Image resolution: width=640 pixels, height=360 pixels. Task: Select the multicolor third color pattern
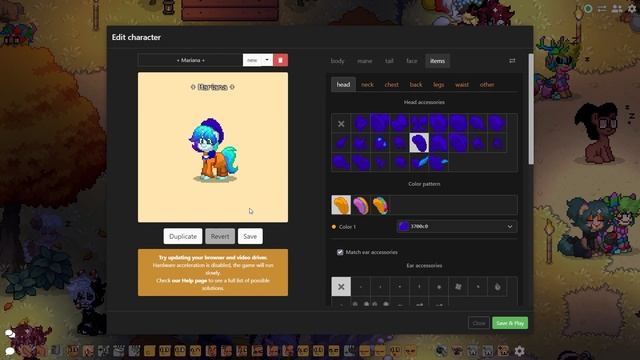pos(380,205)
